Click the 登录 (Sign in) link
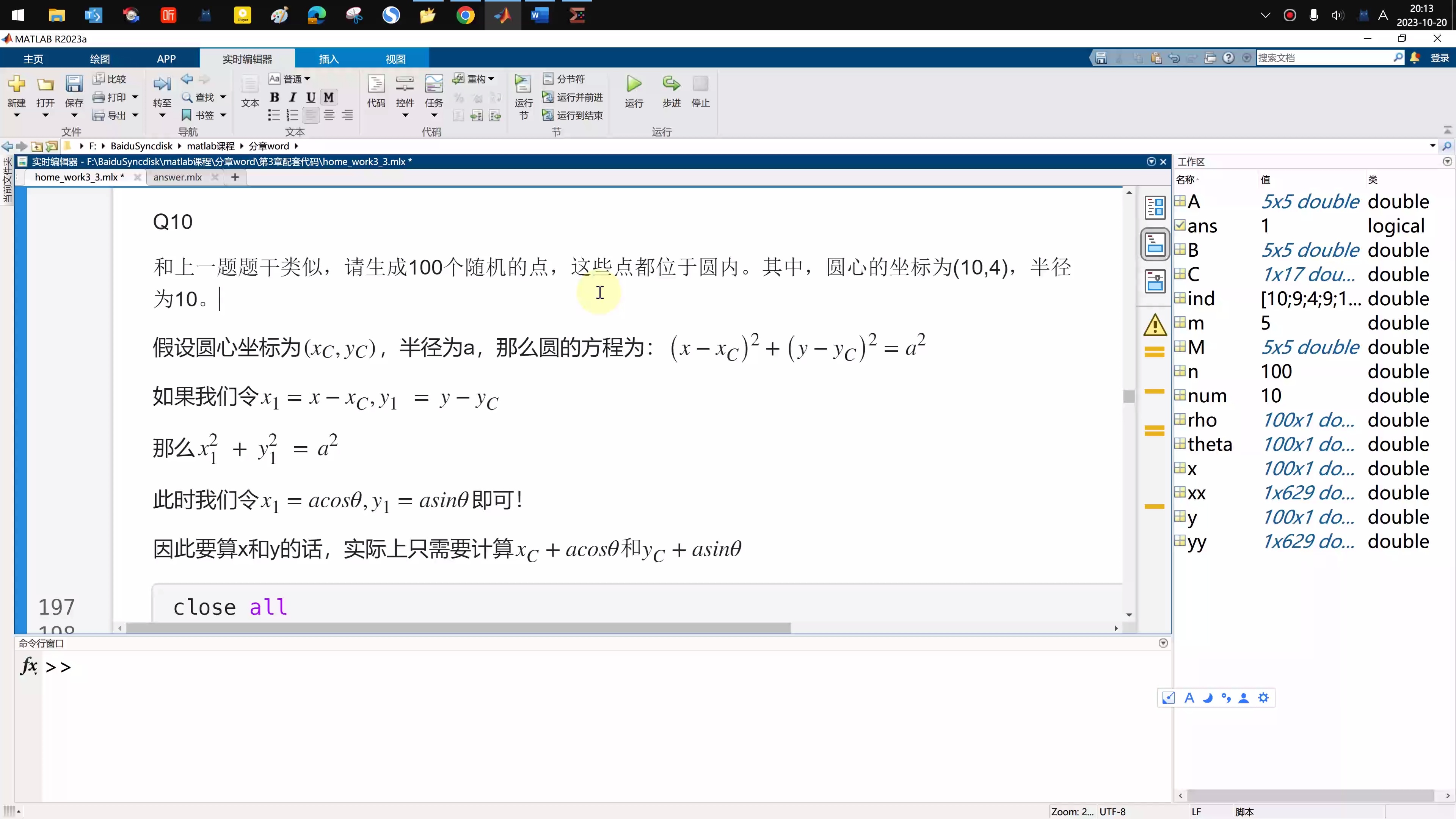 1440,58
